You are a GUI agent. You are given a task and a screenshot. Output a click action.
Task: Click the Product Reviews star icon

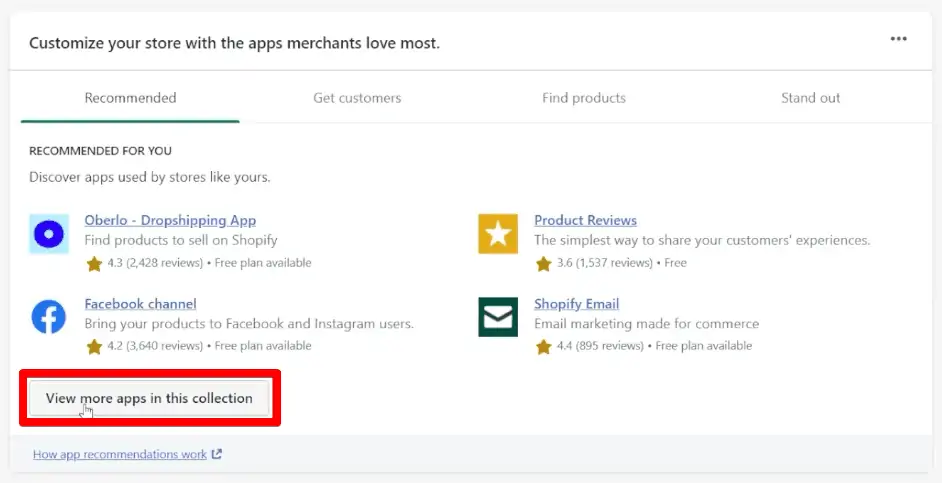tap(498, 234)
